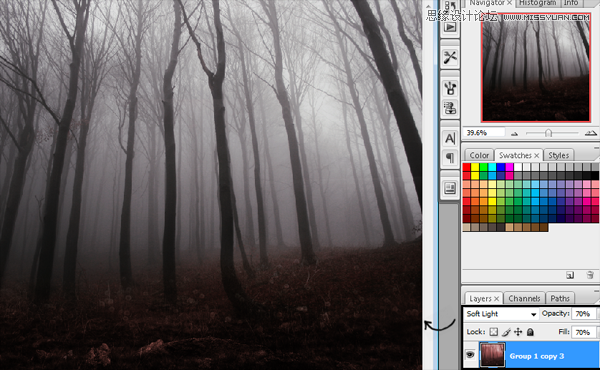Image resolution: width=600 pixels, height=370 pixels.
Task: Switch to the Color tab
Action: click(x=479, y=155)
